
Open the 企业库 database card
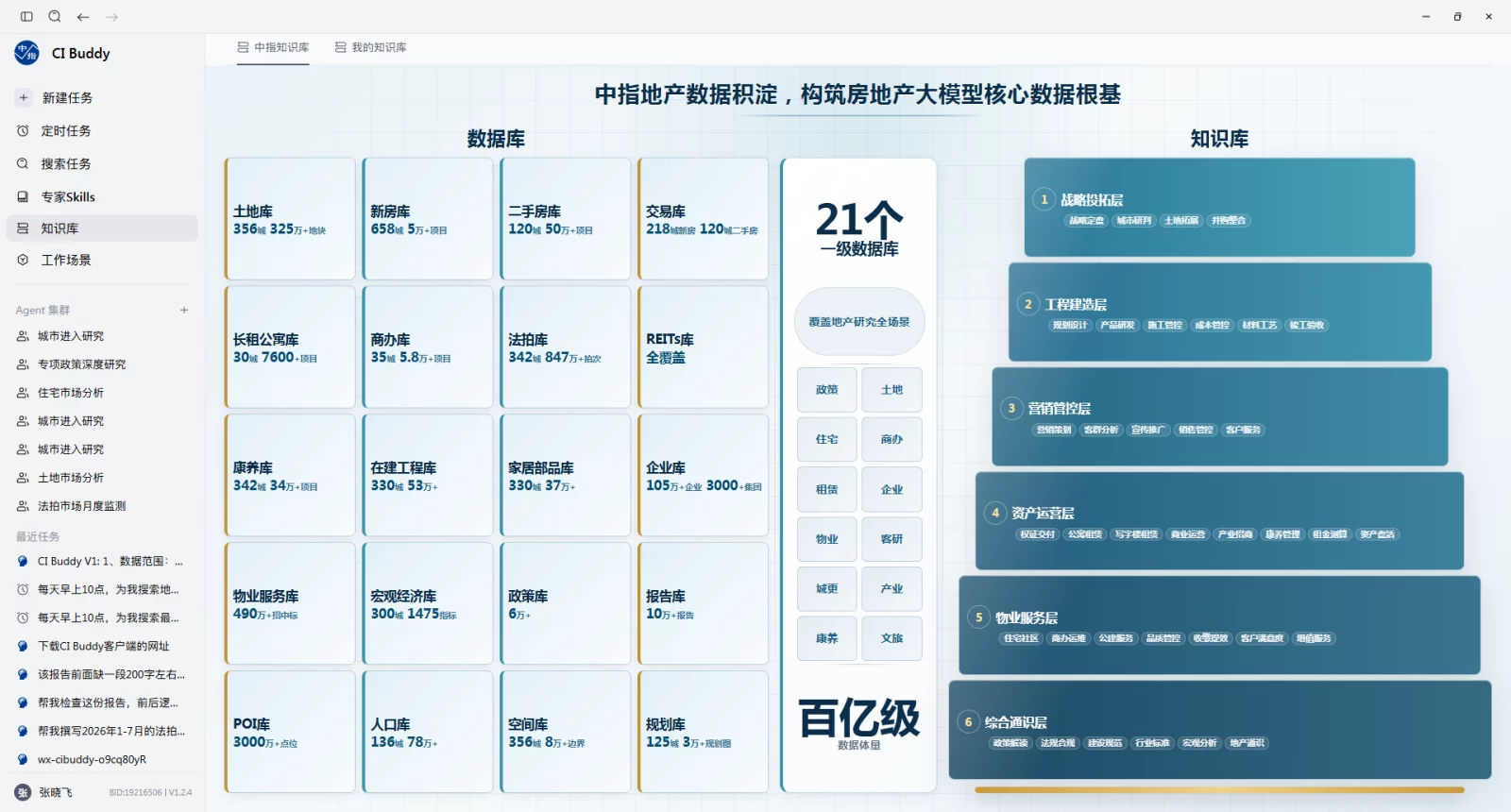tap(704, 476)
